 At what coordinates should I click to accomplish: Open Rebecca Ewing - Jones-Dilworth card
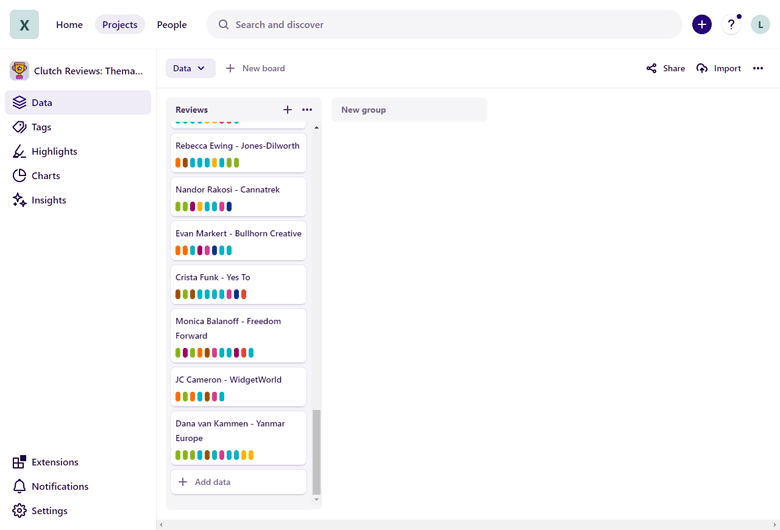click(x=238, y=153)
